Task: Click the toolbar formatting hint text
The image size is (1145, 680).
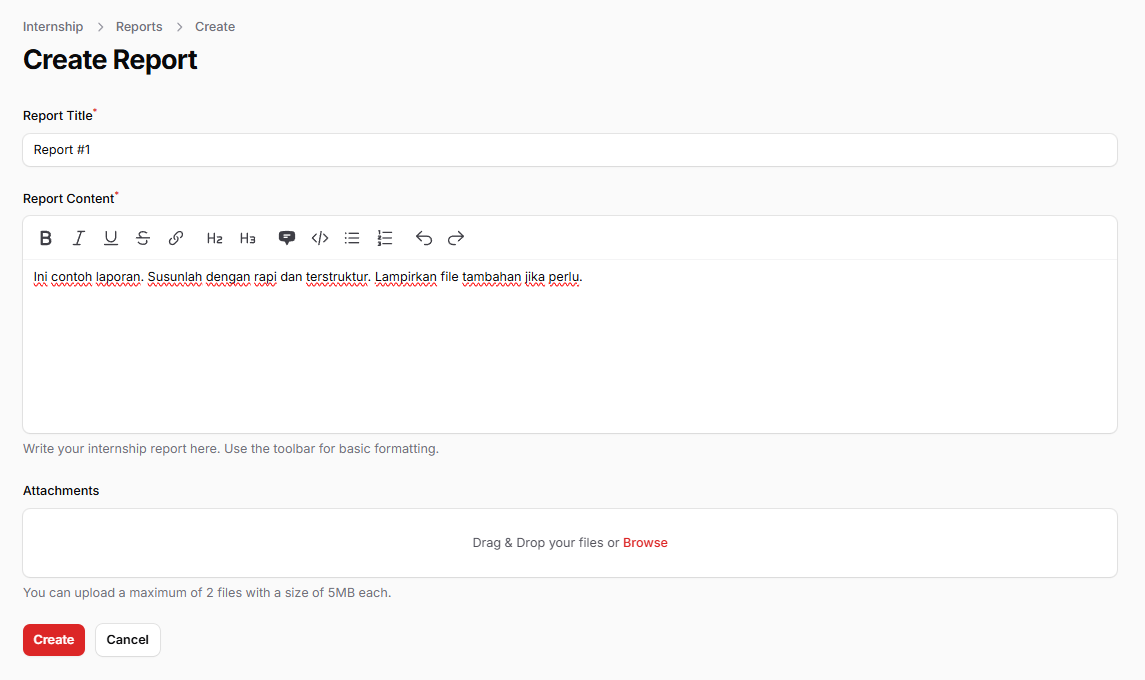Action: [231, 448]
